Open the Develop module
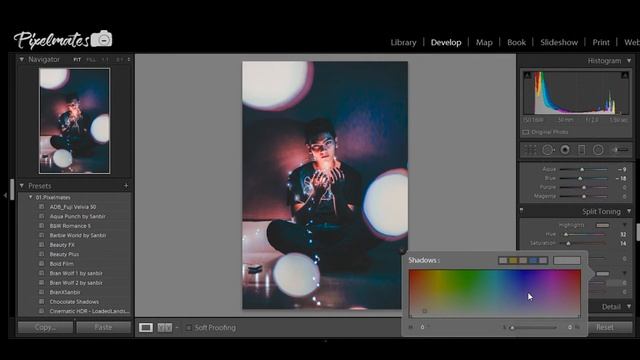Screen dimensions: 640x360 (446, 42)
